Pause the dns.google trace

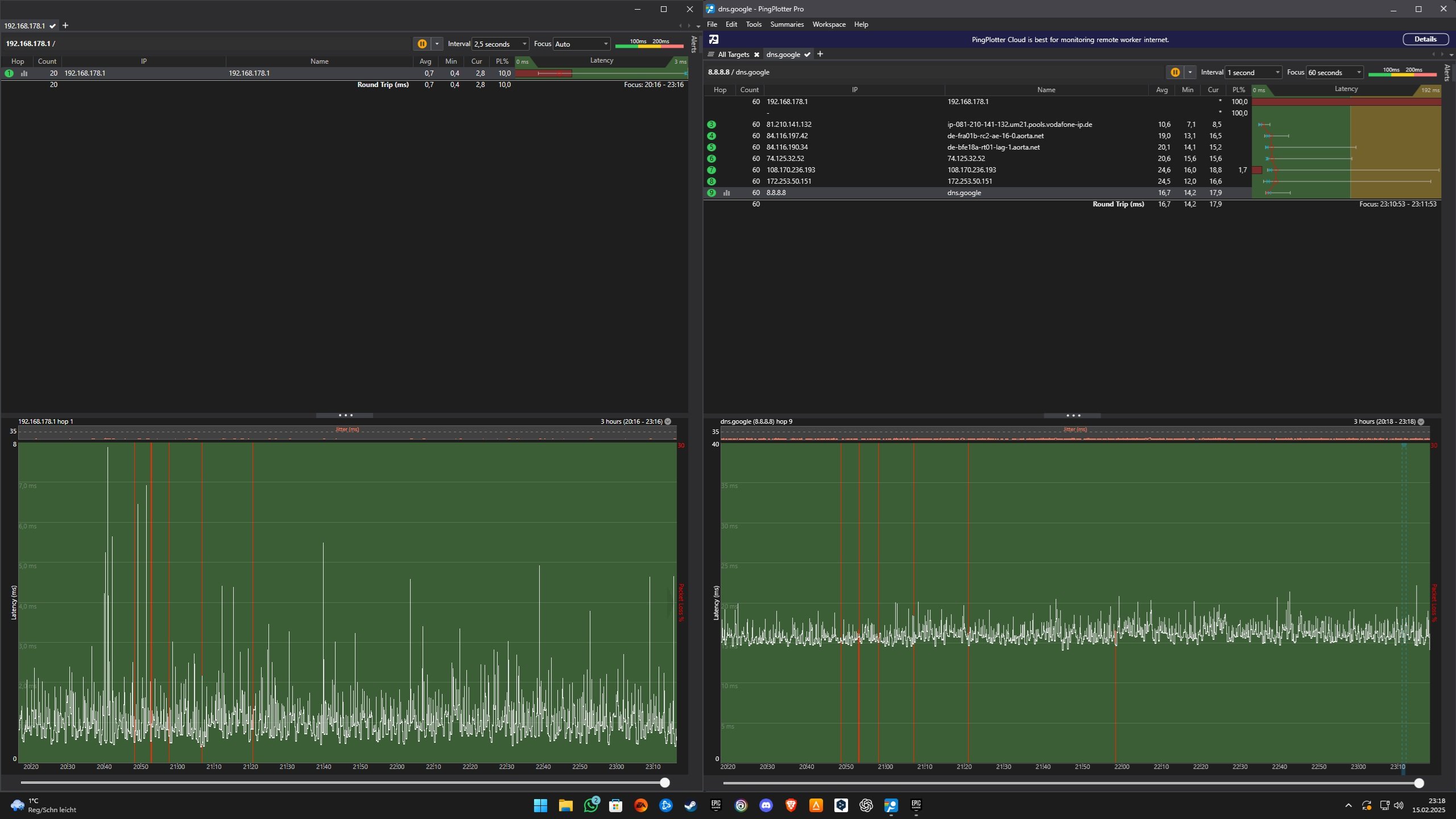click(1174, 72)
